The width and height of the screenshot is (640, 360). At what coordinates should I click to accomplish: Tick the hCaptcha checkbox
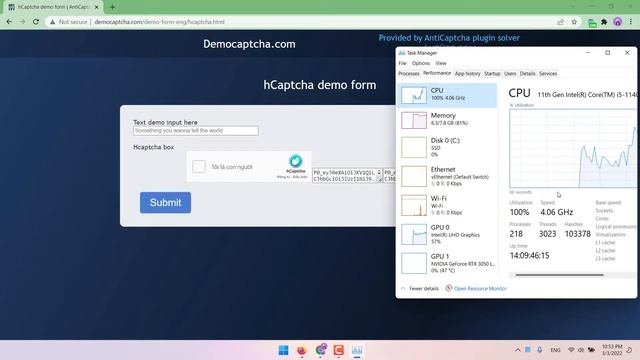pos(199,167)
